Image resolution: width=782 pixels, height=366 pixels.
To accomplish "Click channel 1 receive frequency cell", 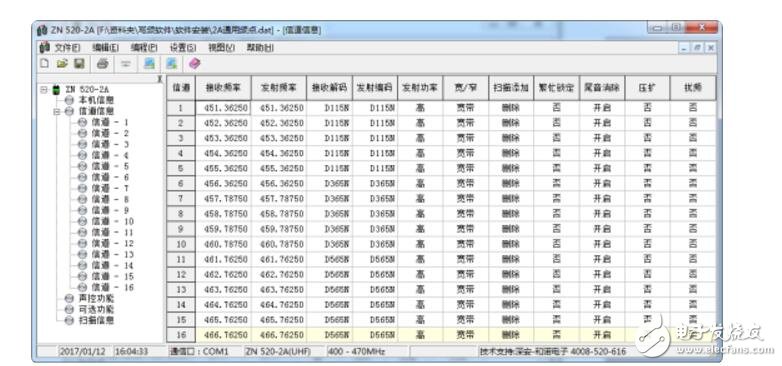I will point(223,108).
